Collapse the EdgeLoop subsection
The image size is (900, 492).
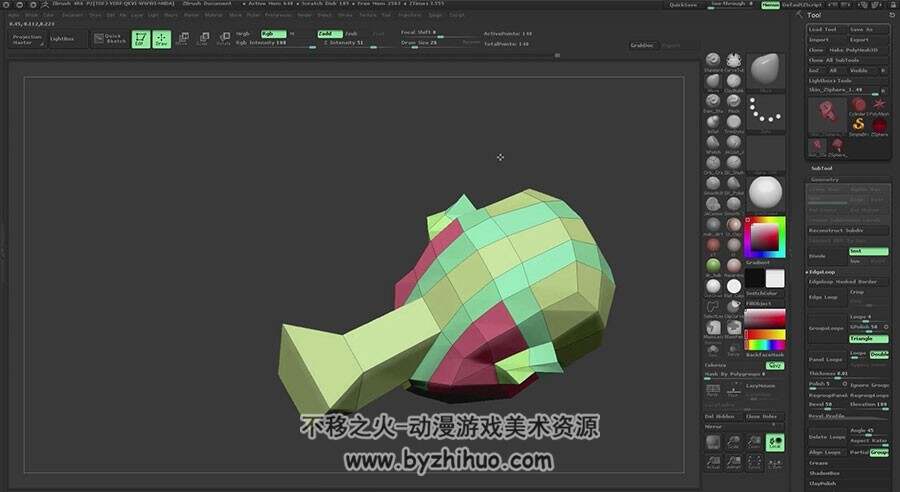pos(822,272)
